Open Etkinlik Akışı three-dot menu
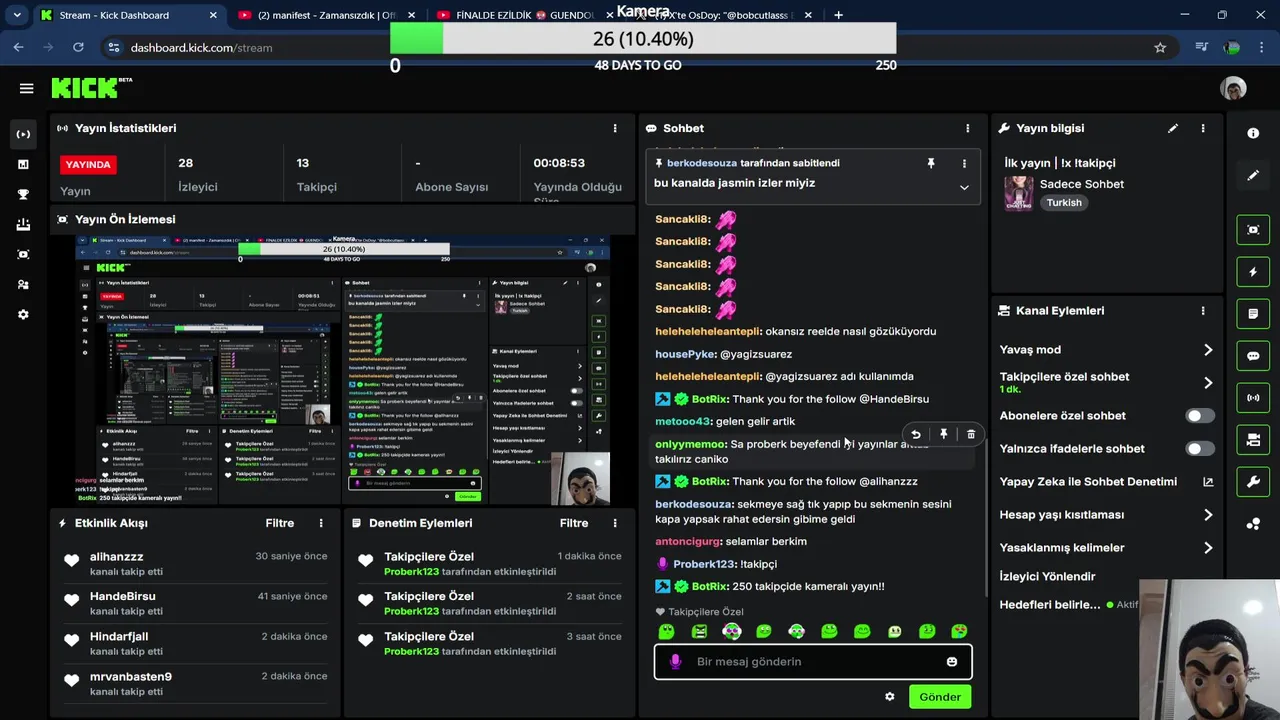The image size is (1280, 720). [321, 523]
